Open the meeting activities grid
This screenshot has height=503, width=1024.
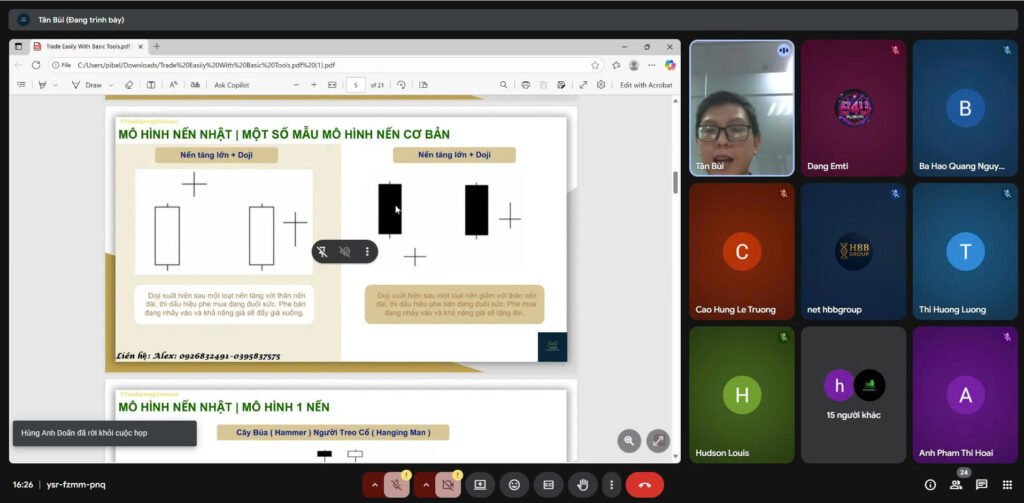[1007, 485]
